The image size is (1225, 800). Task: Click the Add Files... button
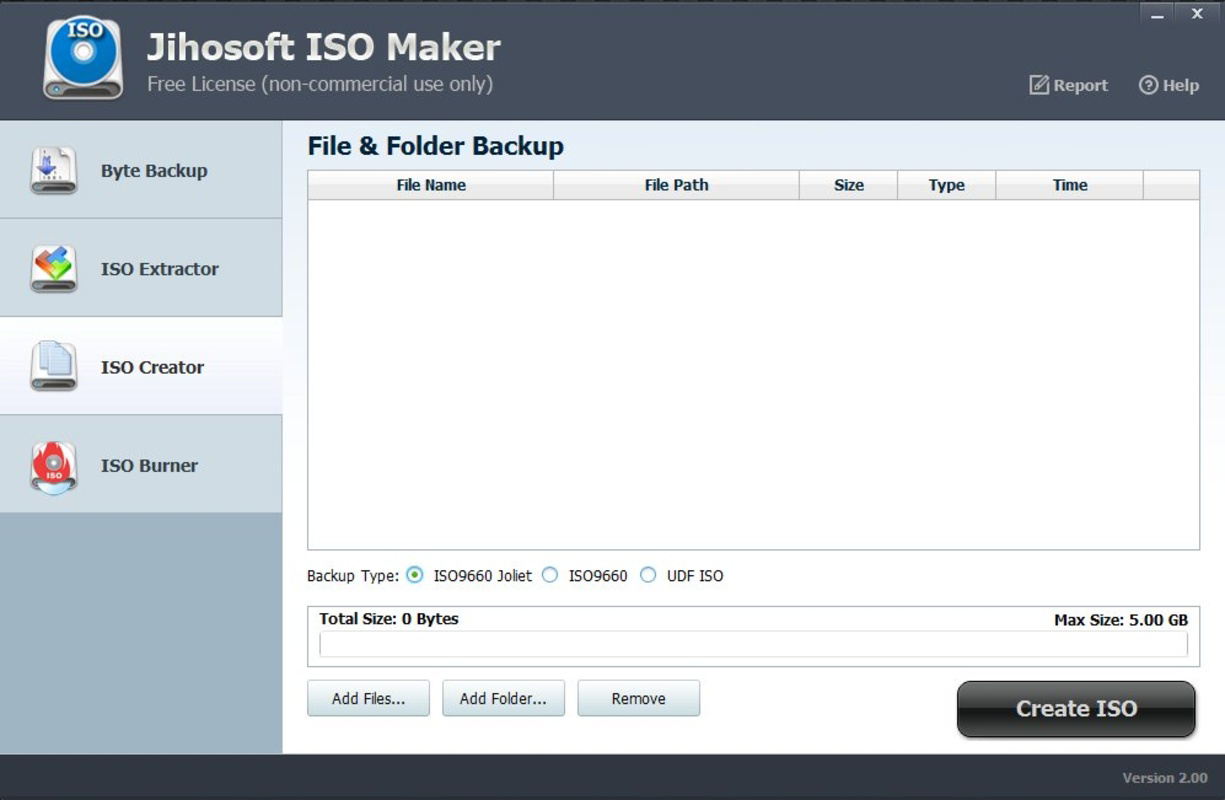pyautogui.click(x=368, y=698)
